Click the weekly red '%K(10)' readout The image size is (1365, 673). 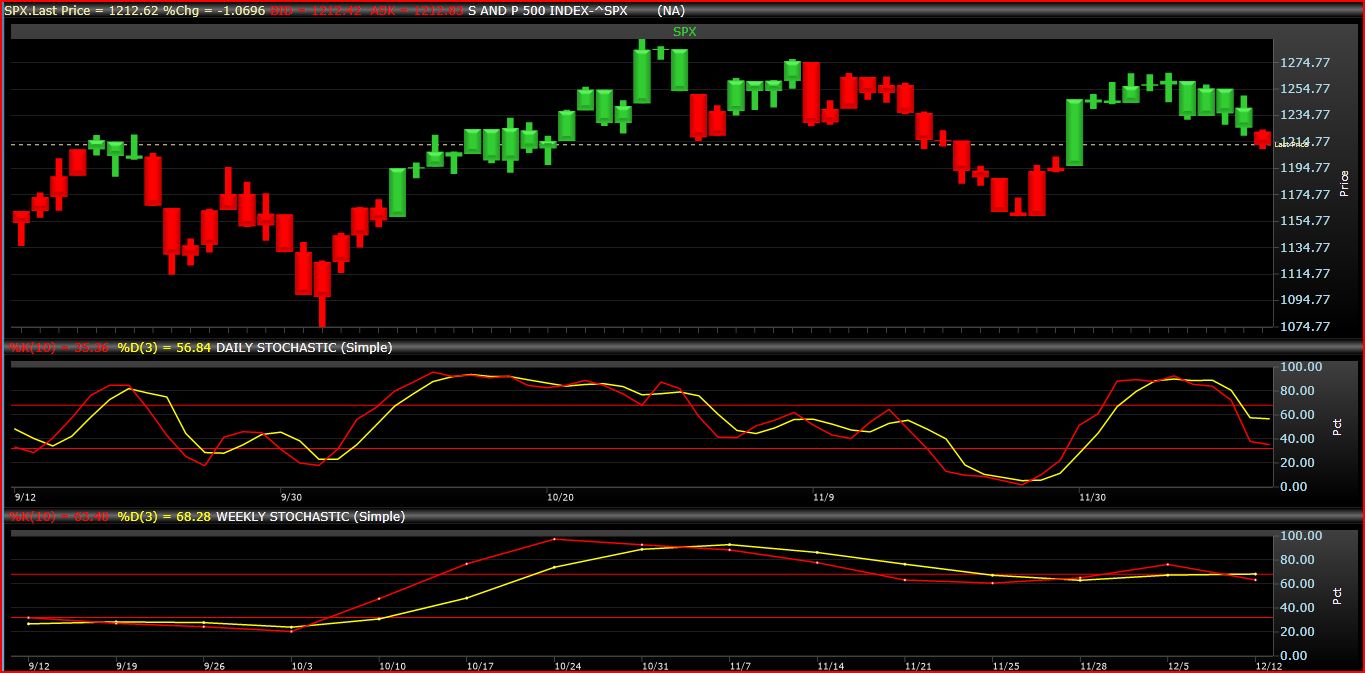point(58,517)
